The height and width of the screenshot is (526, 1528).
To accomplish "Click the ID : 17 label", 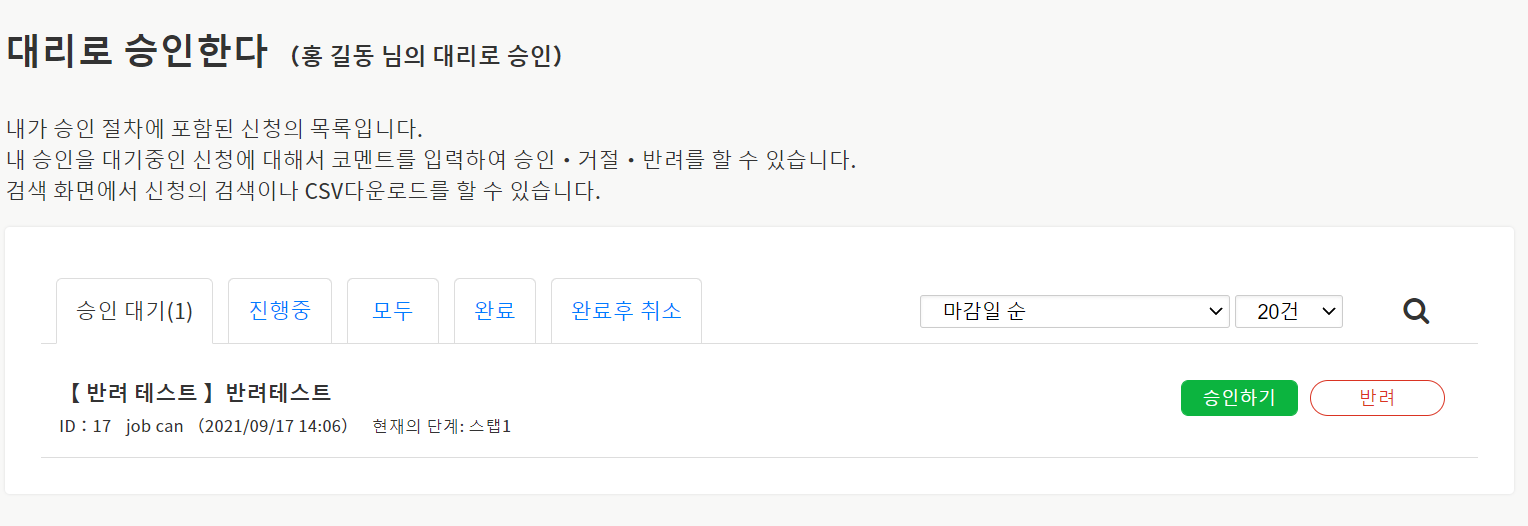I will (85, 427).
